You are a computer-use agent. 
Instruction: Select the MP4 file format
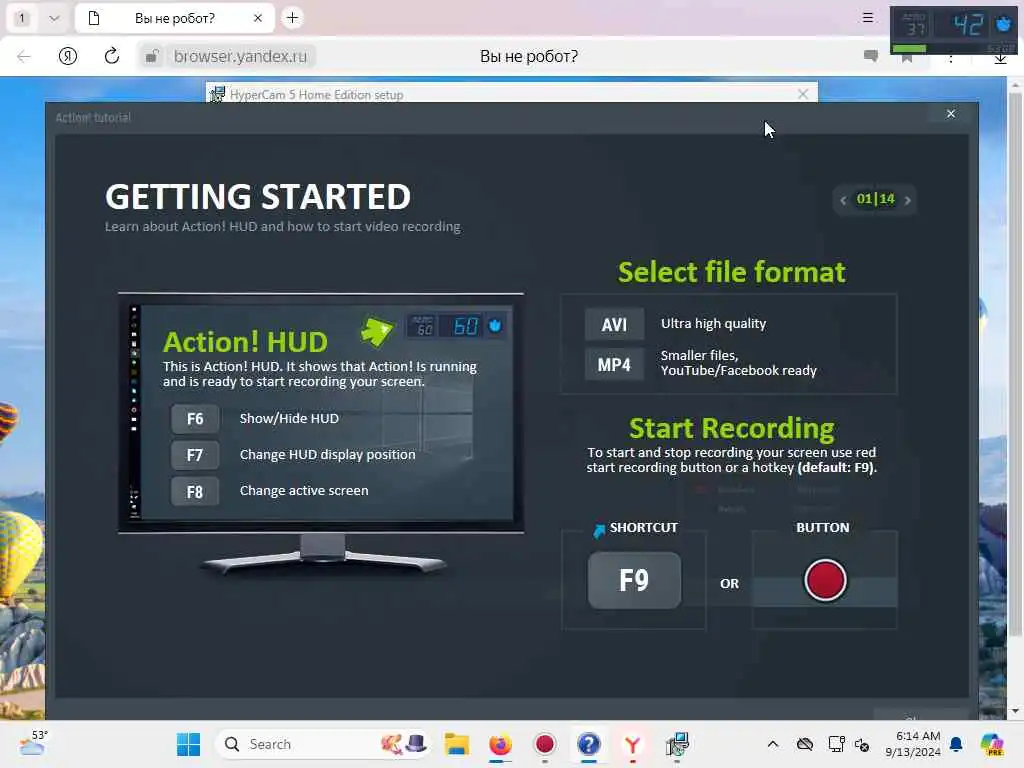pyautogui.click(x=614, y=364)
